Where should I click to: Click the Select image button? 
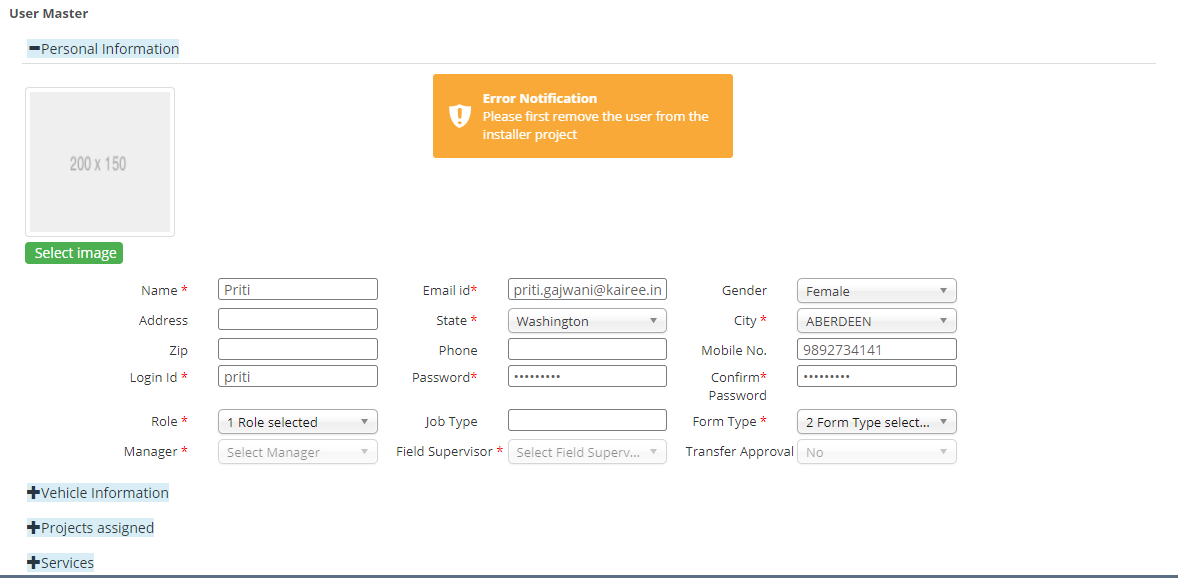74,253
